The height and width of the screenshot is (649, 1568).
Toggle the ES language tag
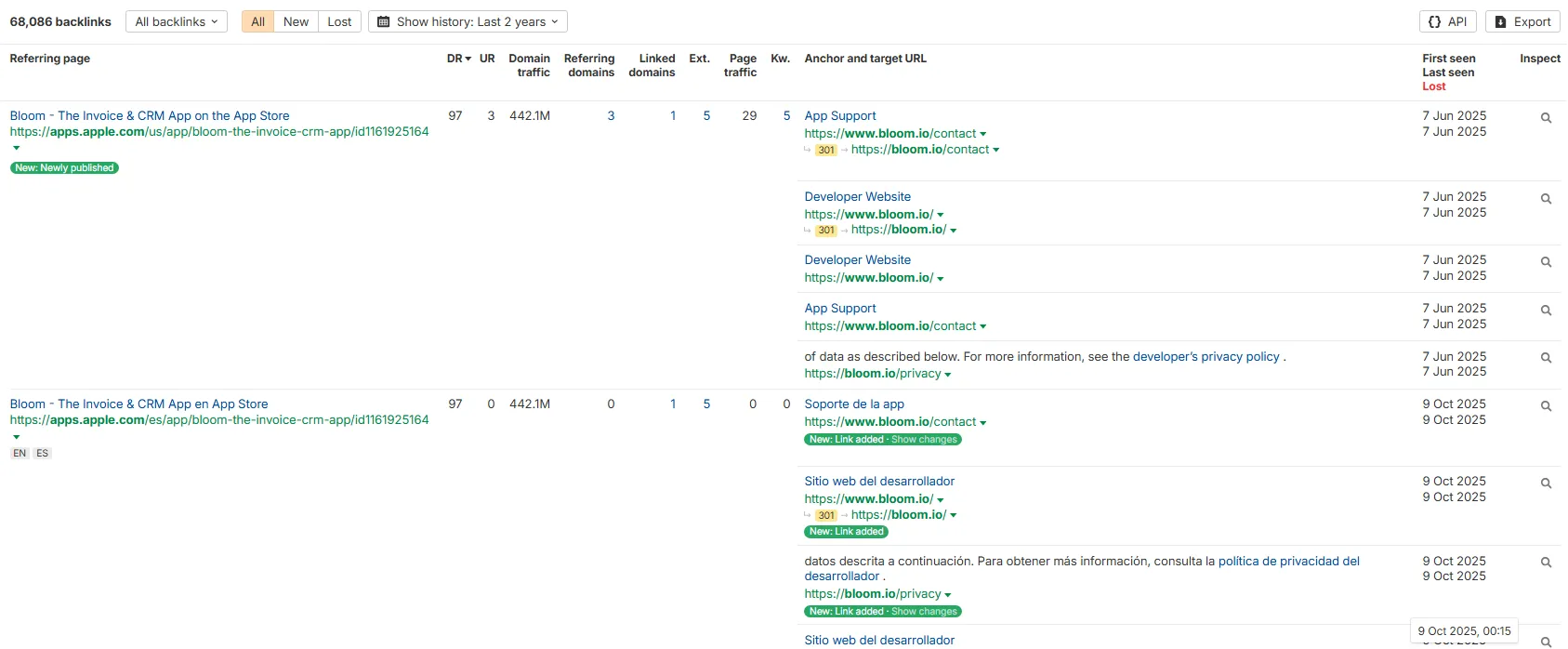coord(42,454)
